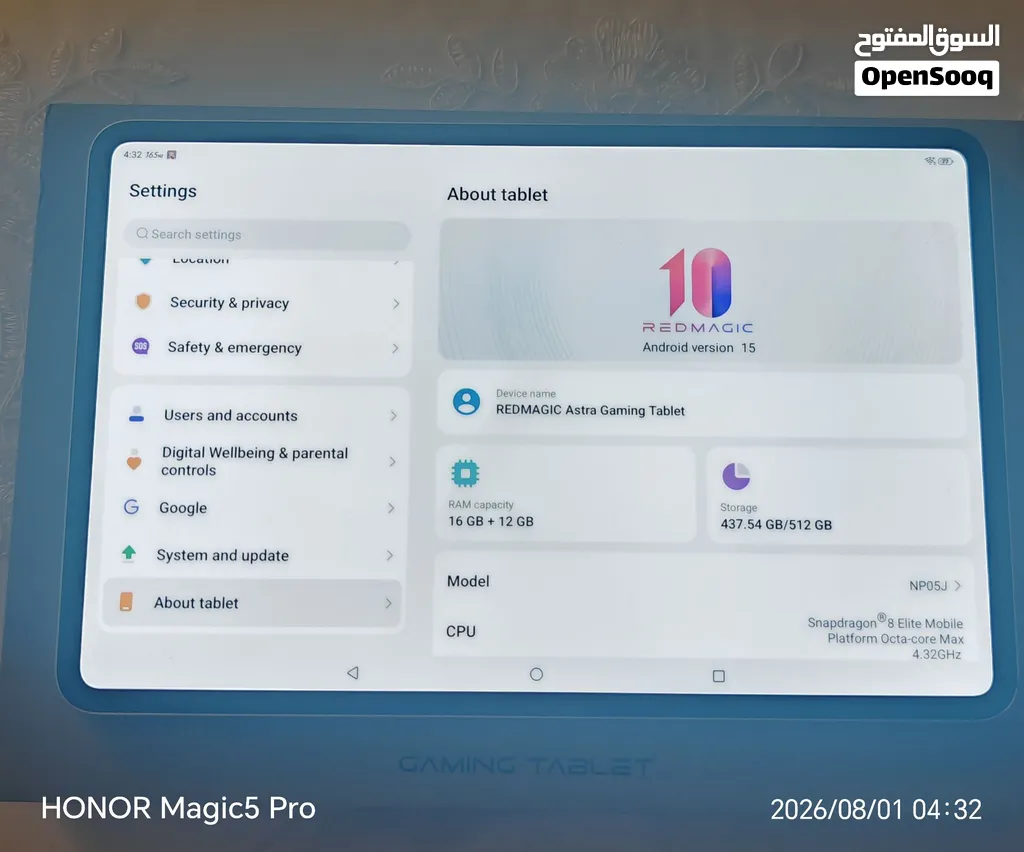Tap Device name REDMAGIC Astra Gaming Tablet
Image resolution: width=1024 pixels, height=852 pixels.
click(x=701, y=403)
